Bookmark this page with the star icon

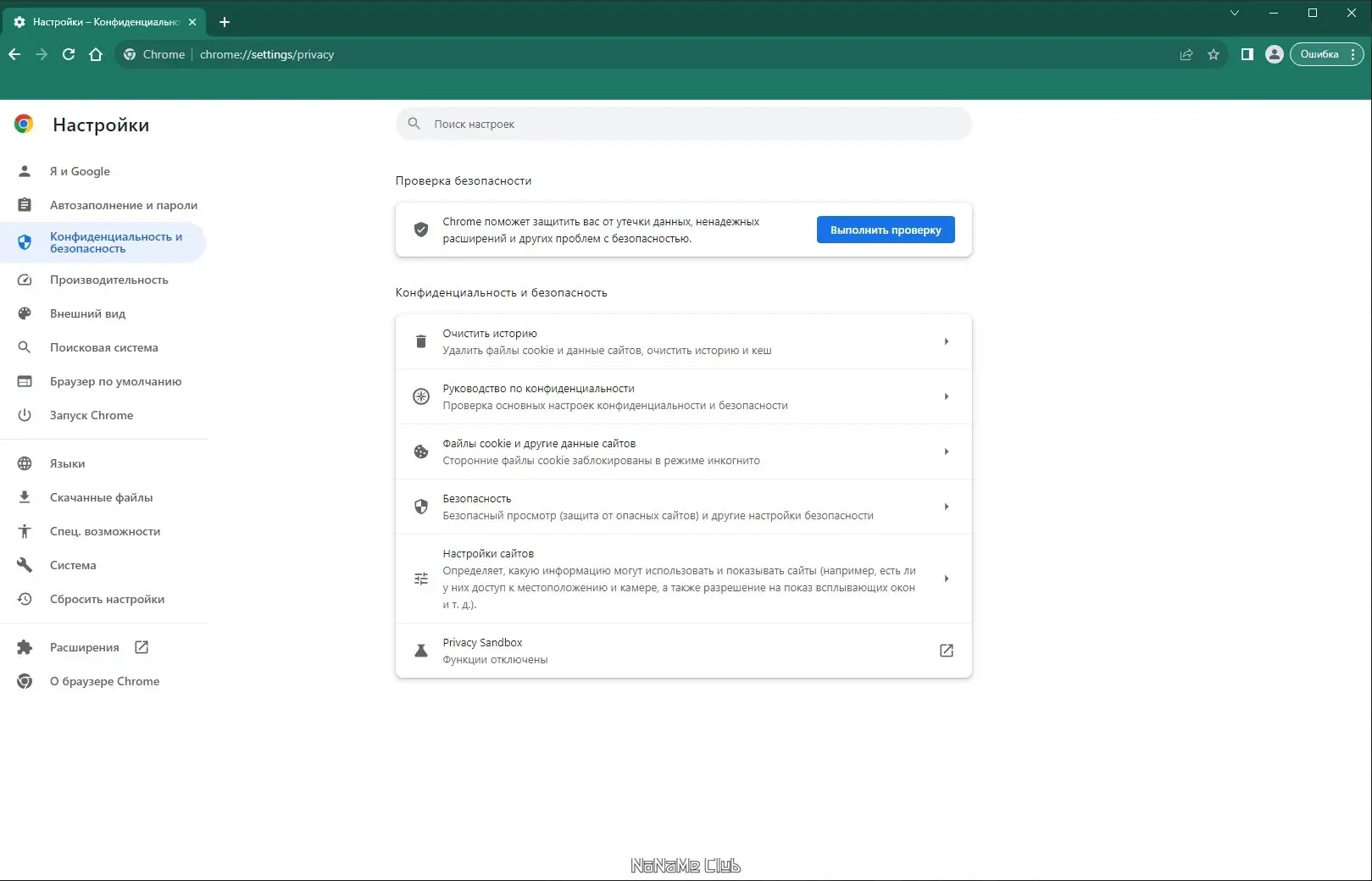click(x=1214, y=54)
